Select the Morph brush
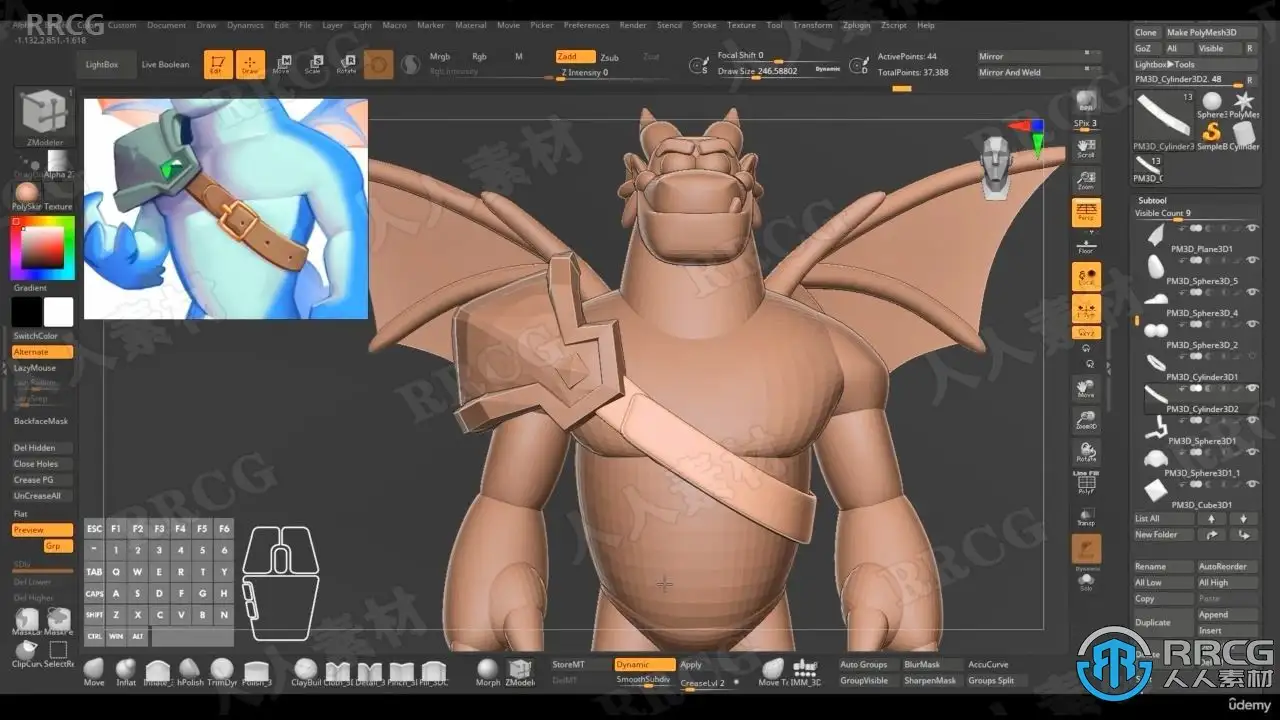This screenshot has width=1280, height=720. pyautogui.click(x=488, y=671)
